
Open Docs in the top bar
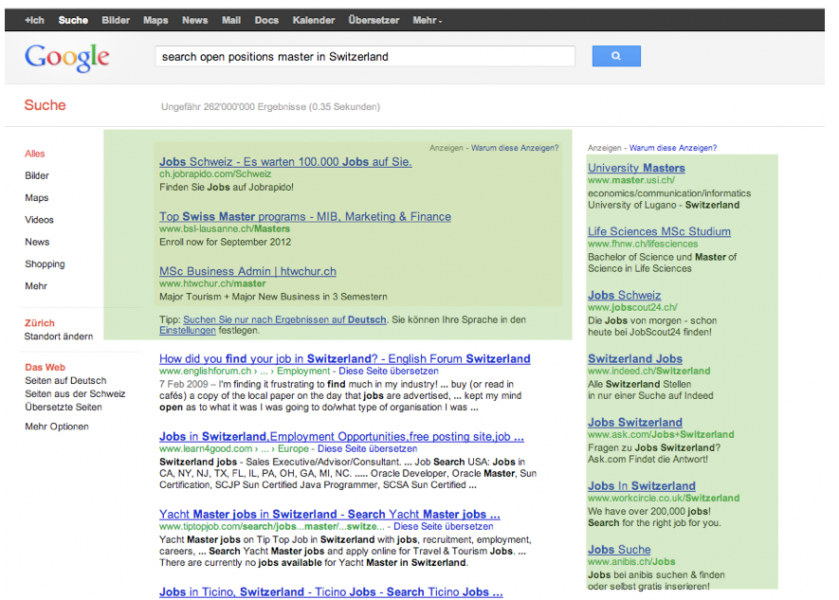tap(266, 20)
